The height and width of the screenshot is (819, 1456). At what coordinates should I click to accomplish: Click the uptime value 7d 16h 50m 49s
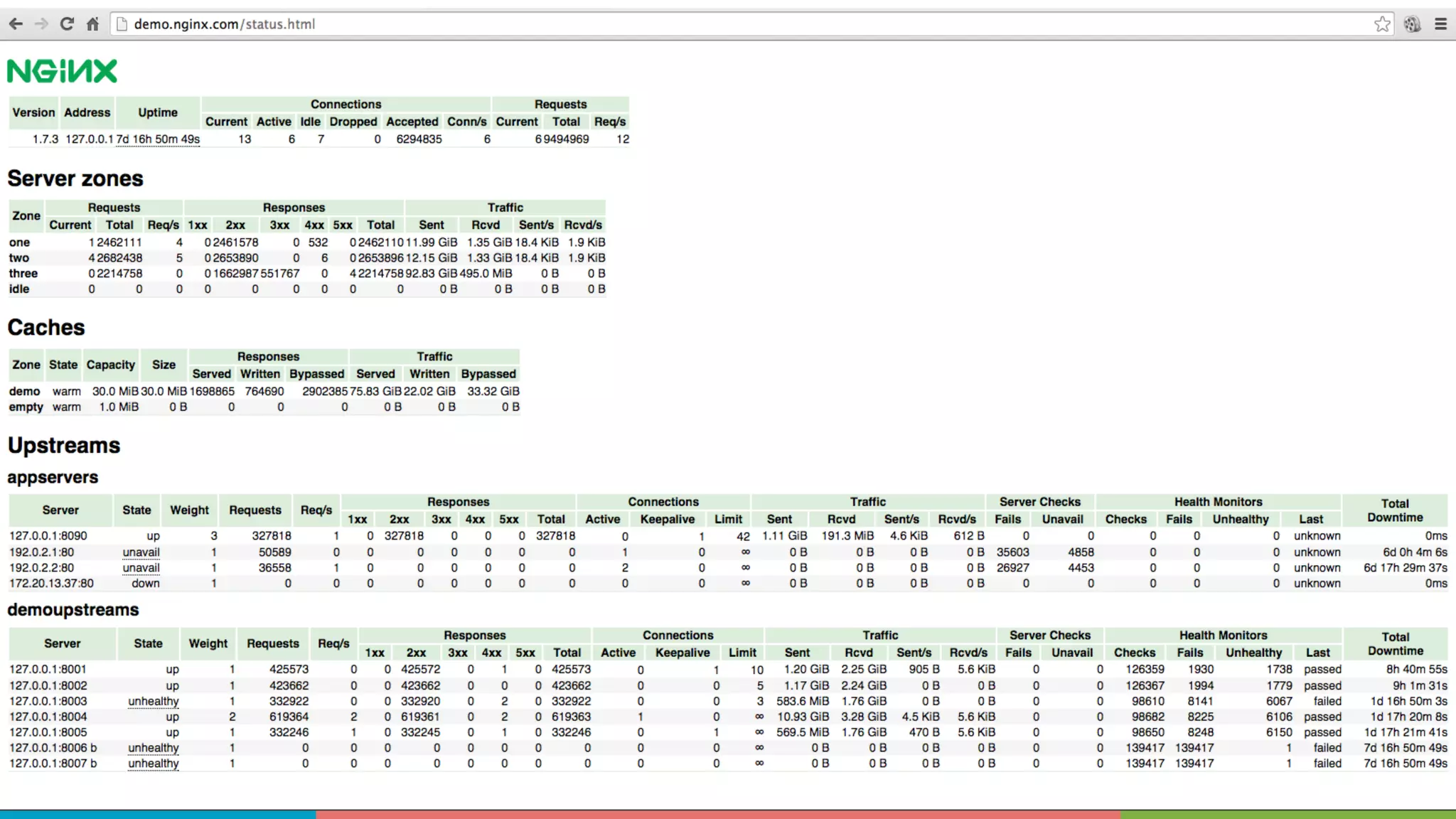(158, 139)
